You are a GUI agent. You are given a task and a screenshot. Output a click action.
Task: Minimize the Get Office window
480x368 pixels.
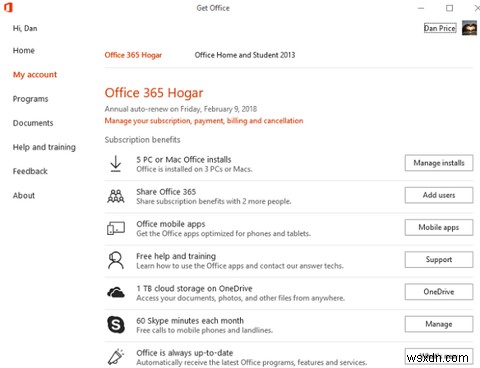pyautogui.click(x=421, y=8)
